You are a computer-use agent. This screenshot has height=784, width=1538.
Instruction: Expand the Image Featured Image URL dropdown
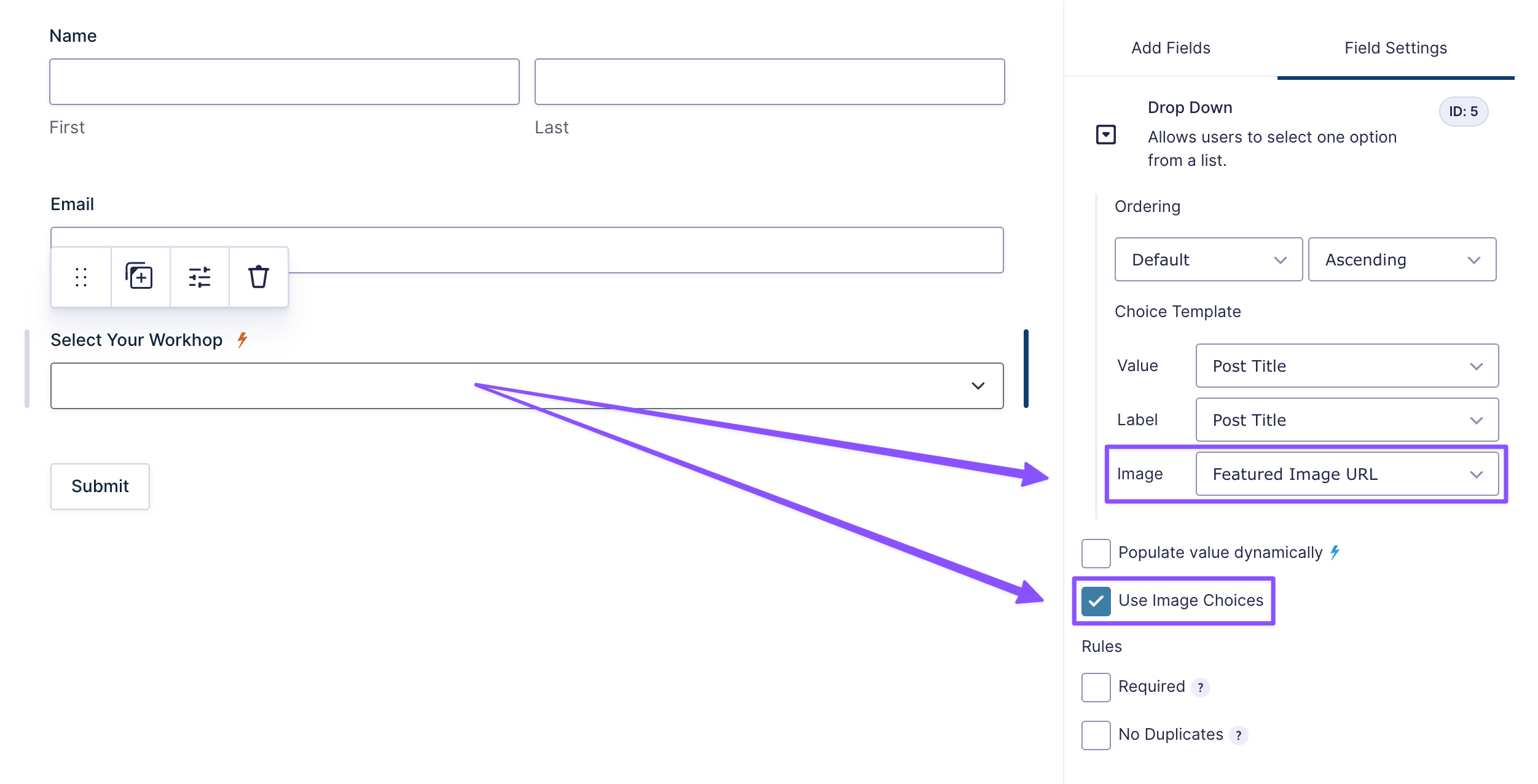click(x=1346, y=474)
